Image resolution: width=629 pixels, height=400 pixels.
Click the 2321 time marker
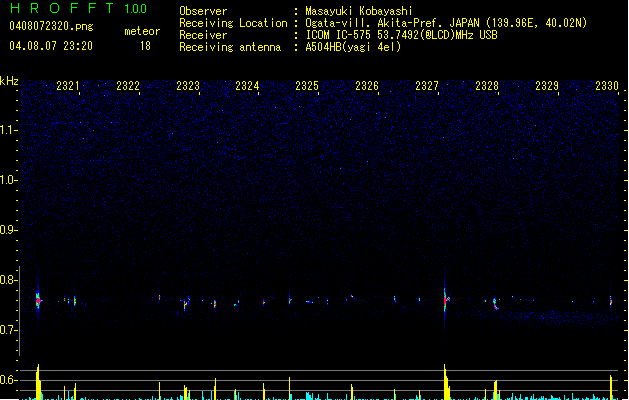[67, 85]
